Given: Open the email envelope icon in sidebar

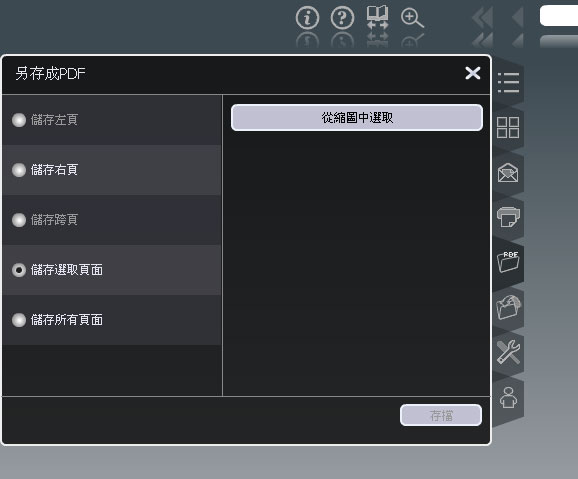Looking at the screenshot, I should (508, 173).
